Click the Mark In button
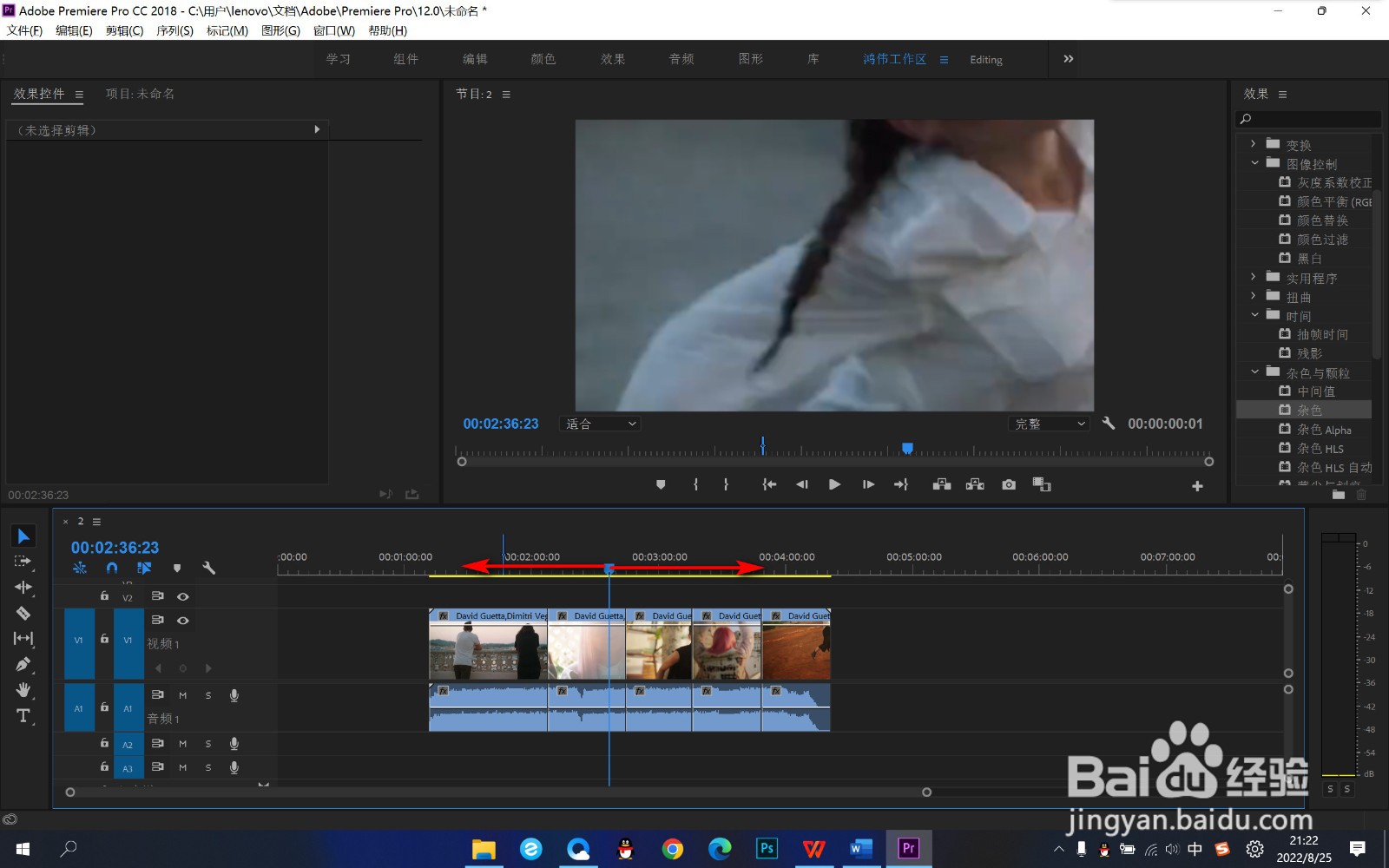The height and width of the screenshot is (868, 1389). pyautogui.click(x=695, y=484)
